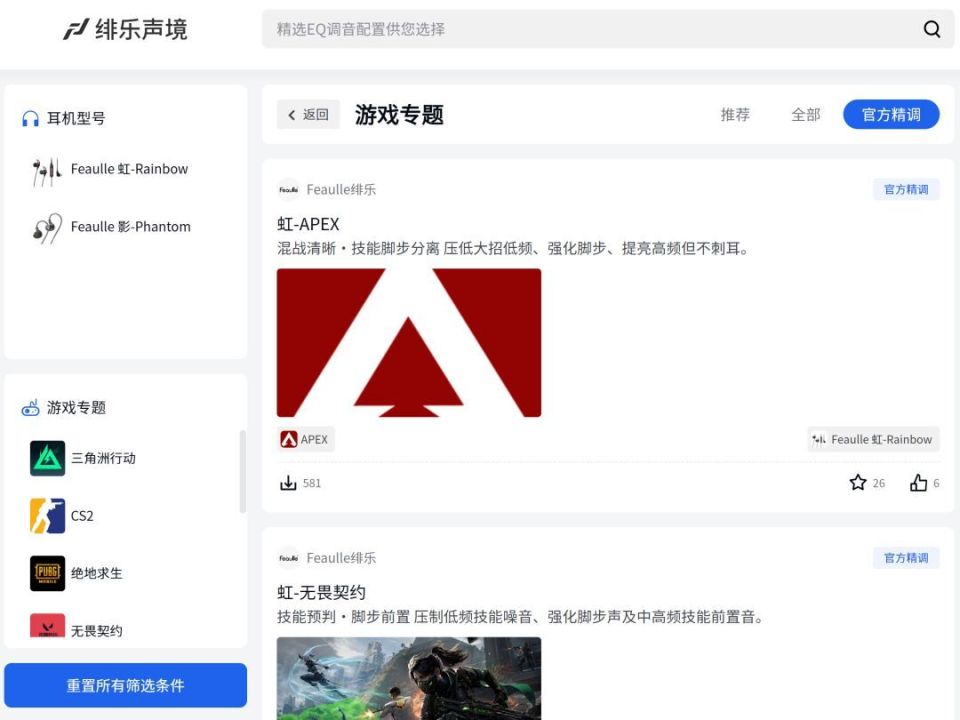
Task: Click the gamepad icon beside 游戏专题
Action: [30, 408]
